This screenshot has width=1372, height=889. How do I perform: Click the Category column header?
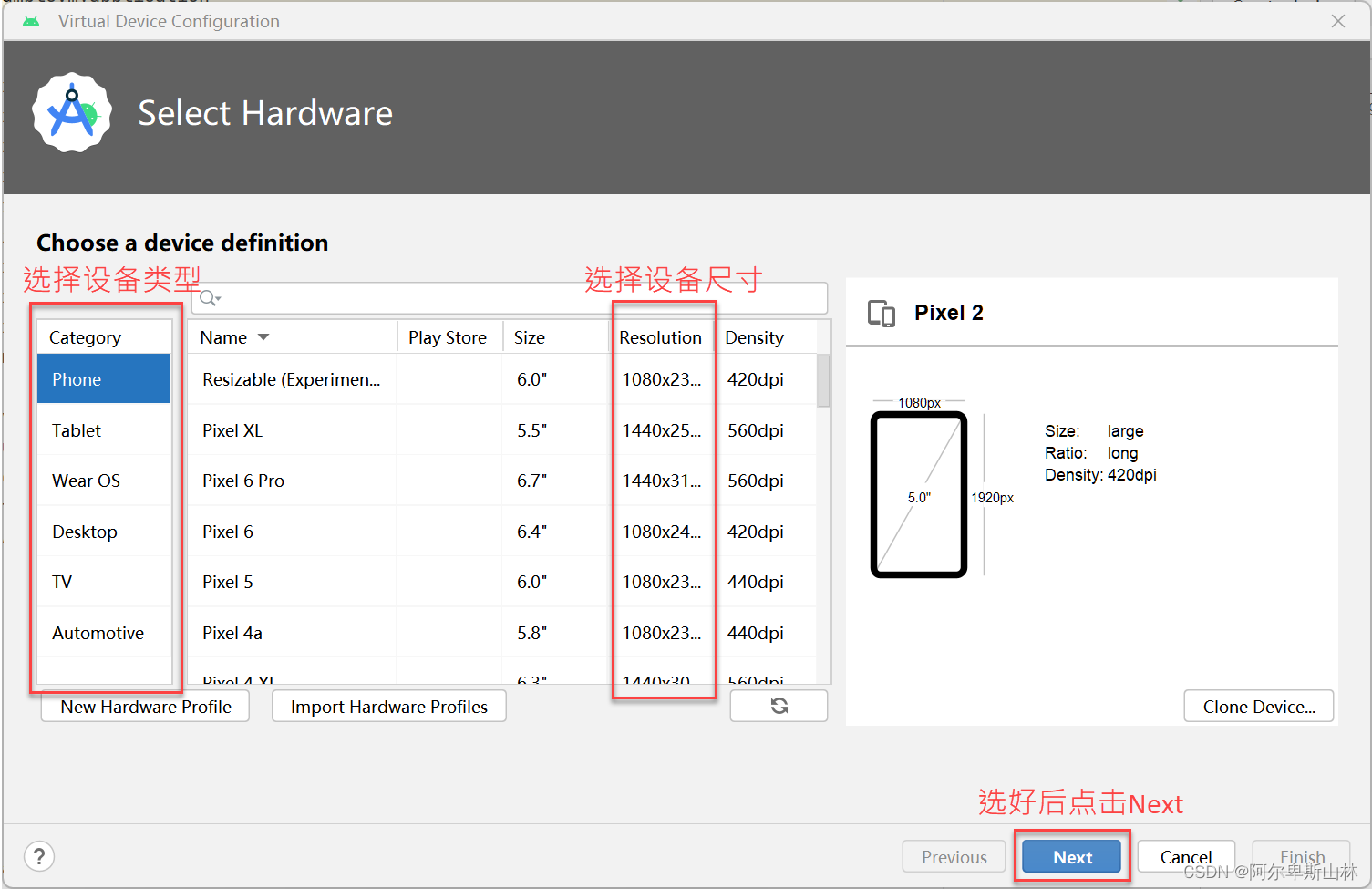click(104, 337)
